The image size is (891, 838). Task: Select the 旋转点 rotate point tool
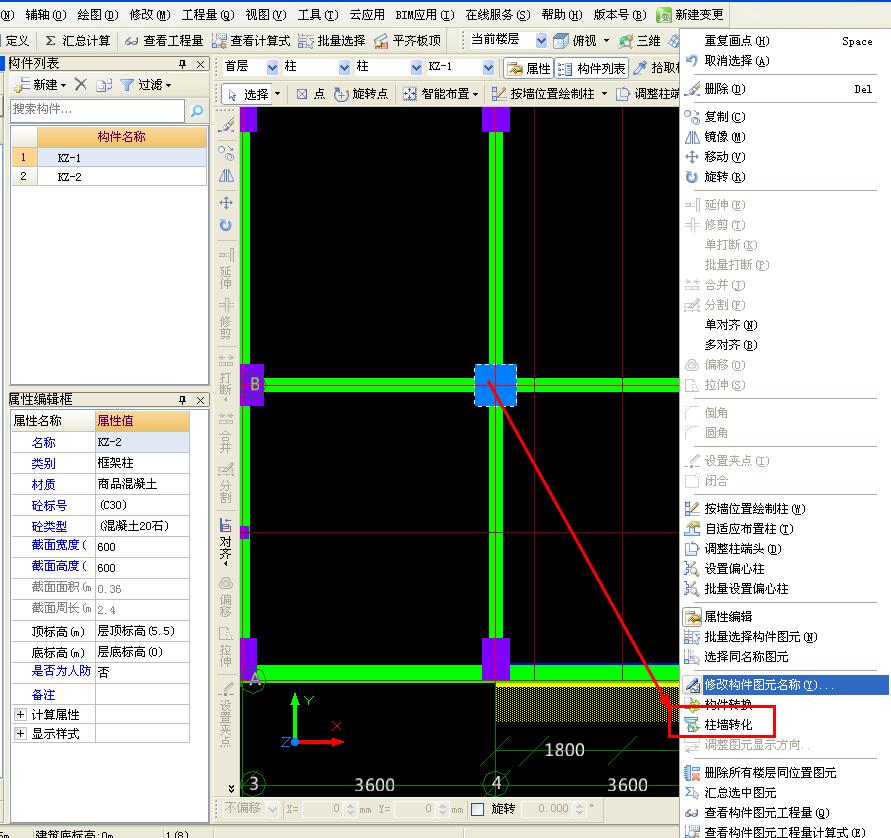click(x=362, y=94)
